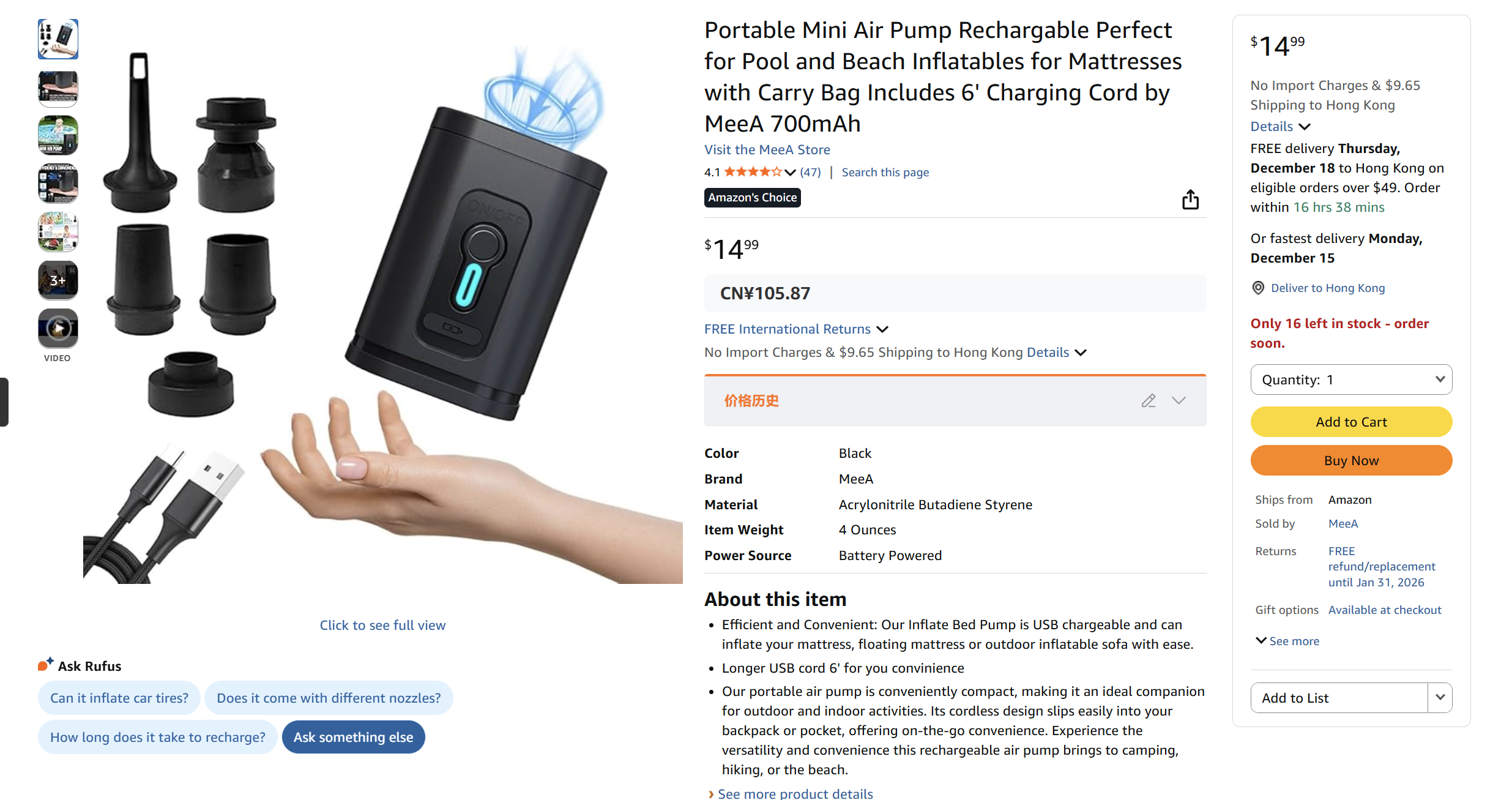The width and height of the screenshot is (1512, 800).
Task: Expand See more in buy box
Action: 1287,641
